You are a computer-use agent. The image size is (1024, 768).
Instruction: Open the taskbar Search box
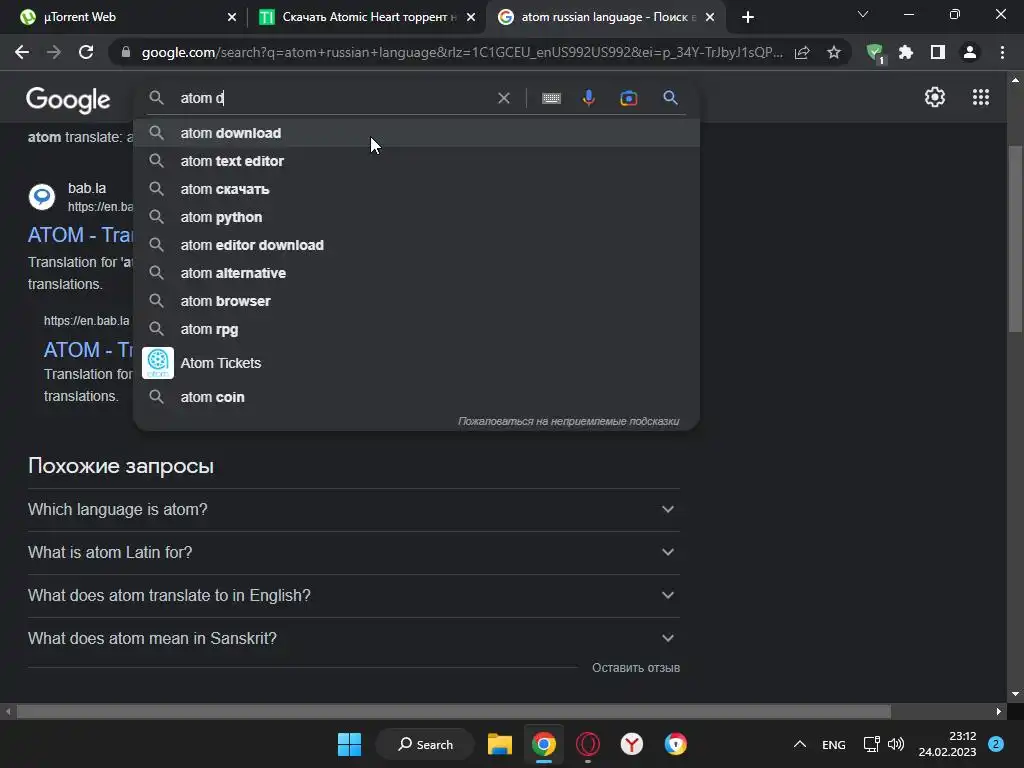425,744
